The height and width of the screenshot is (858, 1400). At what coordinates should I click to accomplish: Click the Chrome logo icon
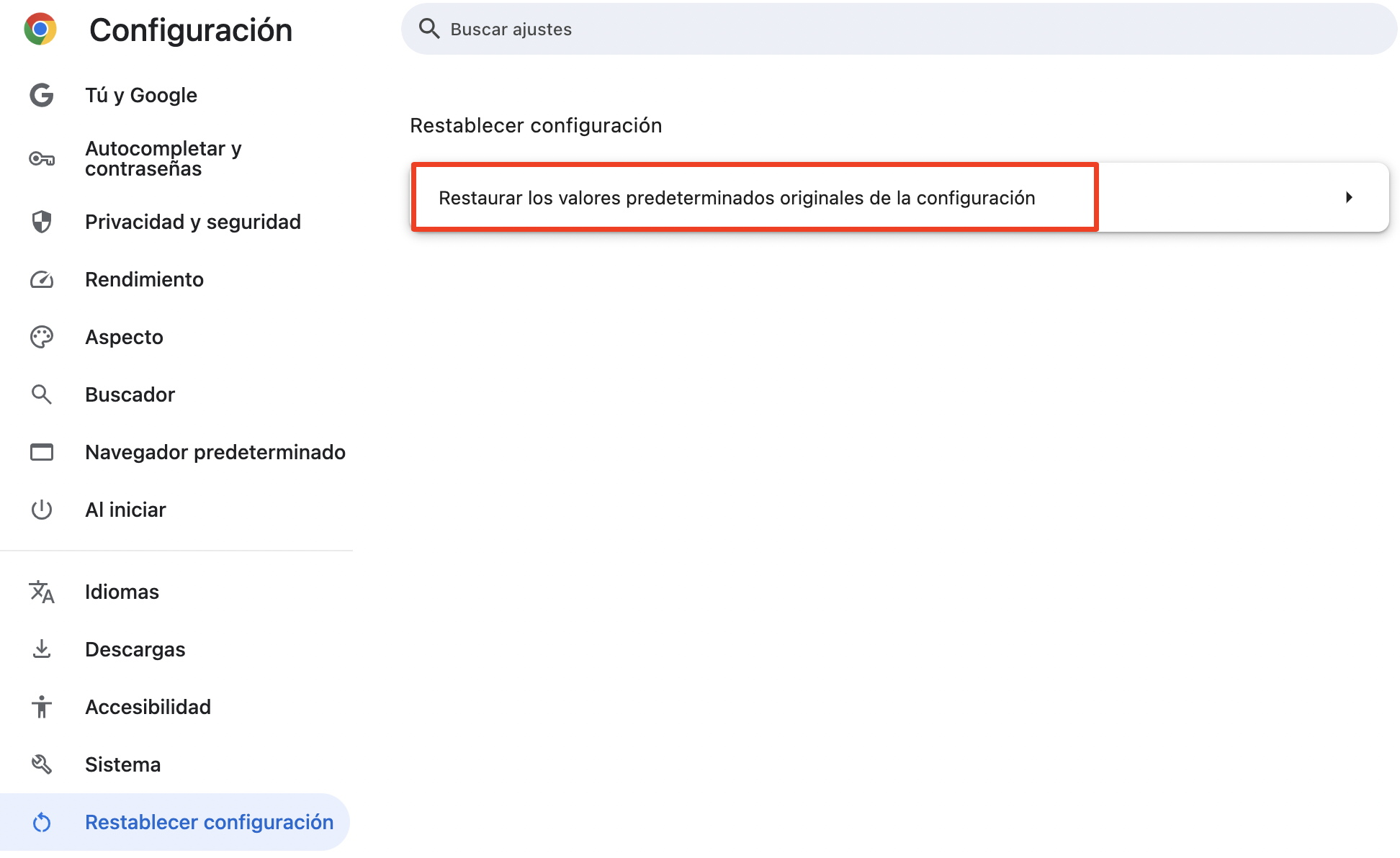[41, 29]
